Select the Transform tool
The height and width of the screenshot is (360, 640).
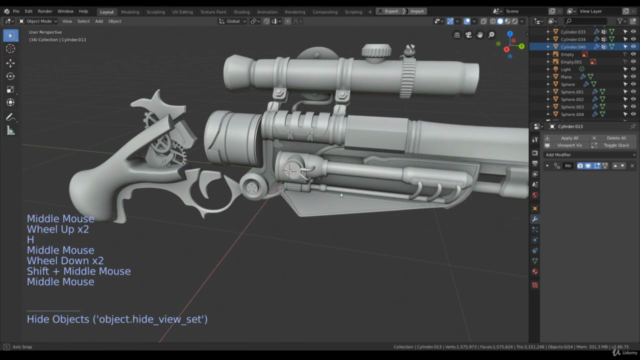pos(11,102)
